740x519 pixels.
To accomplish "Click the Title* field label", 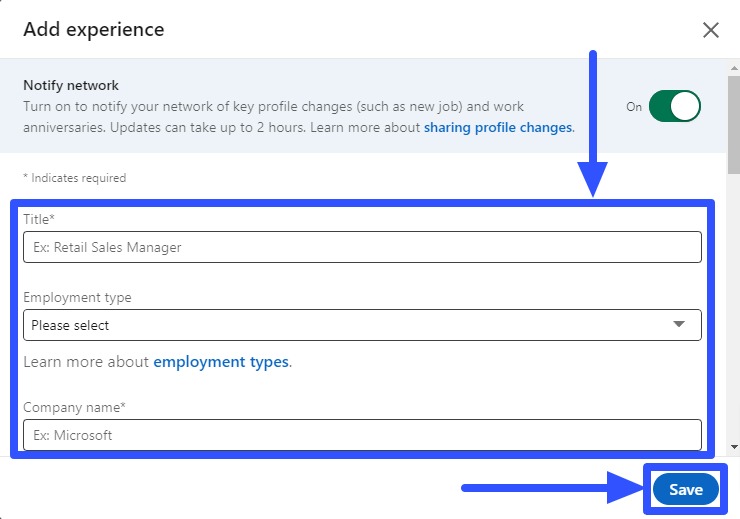I will pos(39,218).
